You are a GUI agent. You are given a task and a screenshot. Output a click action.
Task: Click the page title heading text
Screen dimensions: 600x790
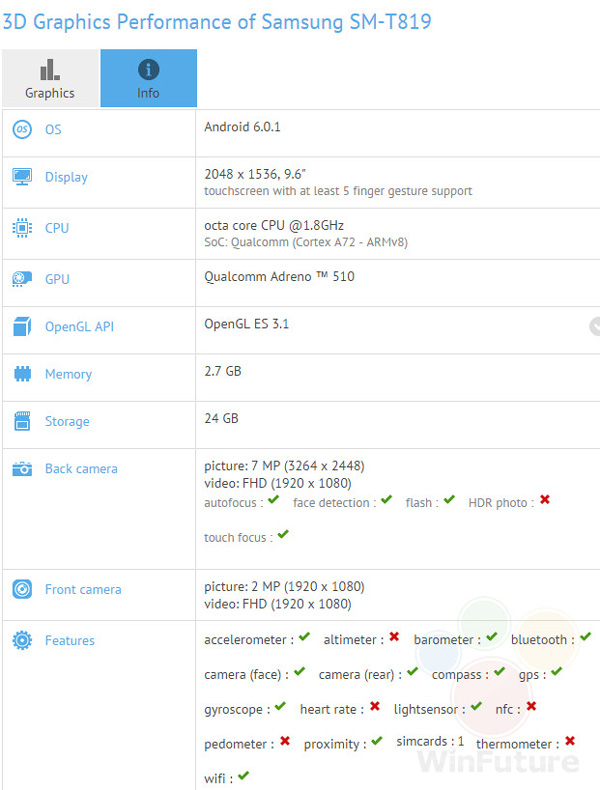click(x=216, y=21)
